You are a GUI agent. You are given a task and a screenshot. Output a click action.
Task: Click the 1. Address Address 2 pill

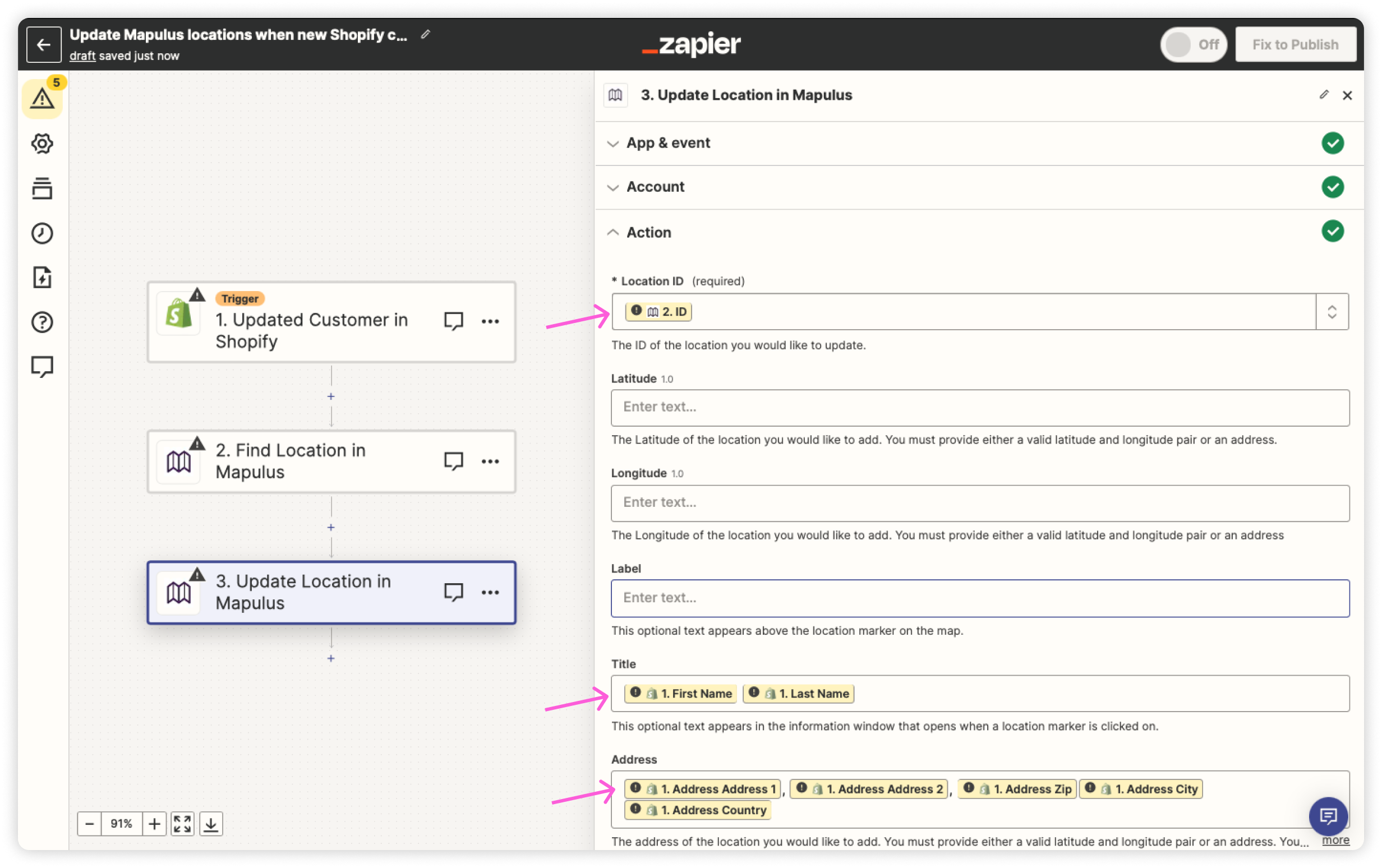click(868, 789)
